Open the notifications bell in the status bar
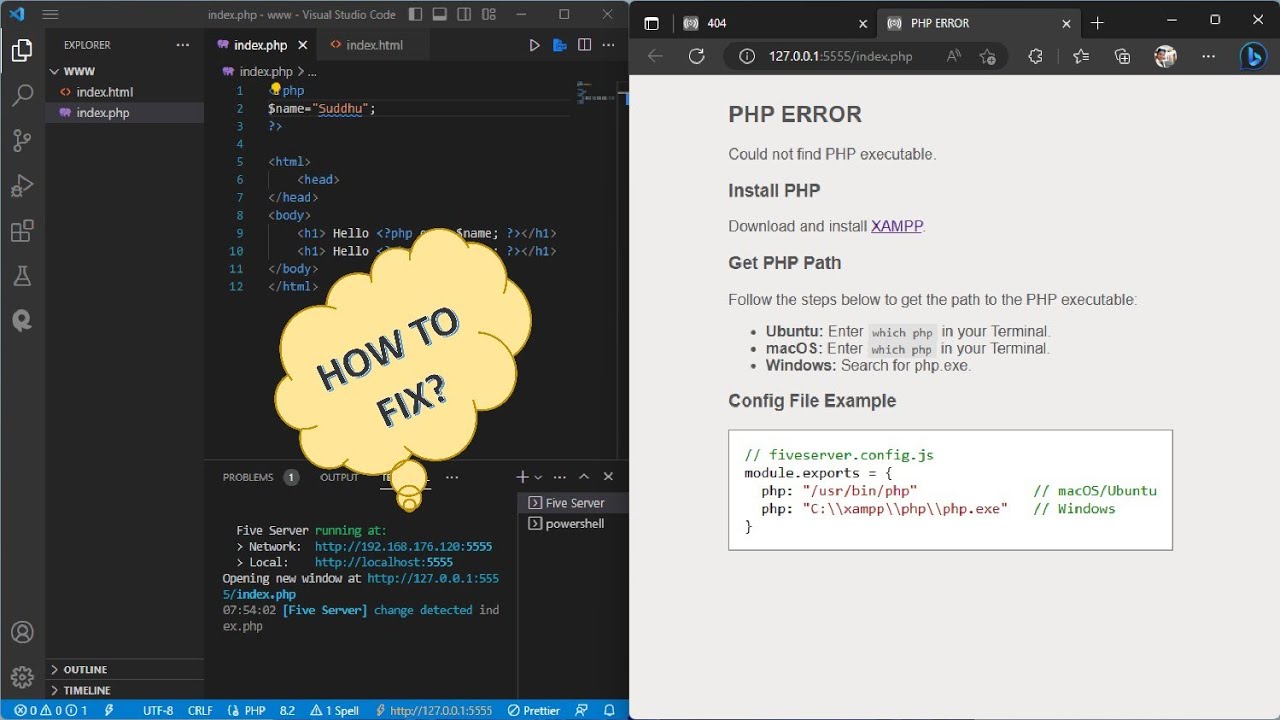This screenshot has width=1280, height=720. pos(609,710)
